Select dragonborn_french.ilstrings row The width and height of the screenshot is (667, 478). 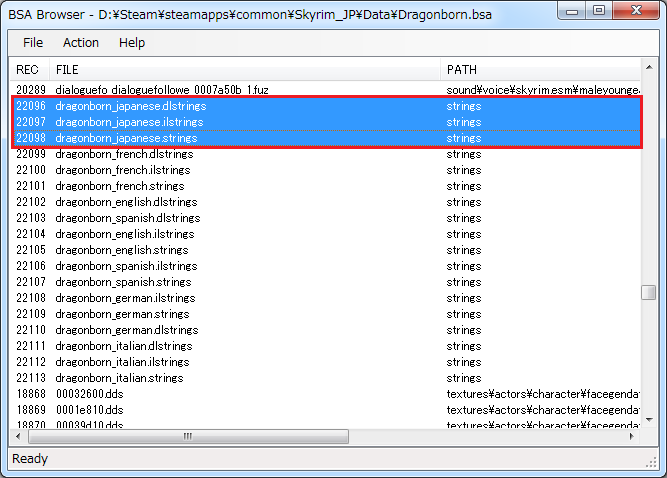(325, 170)
